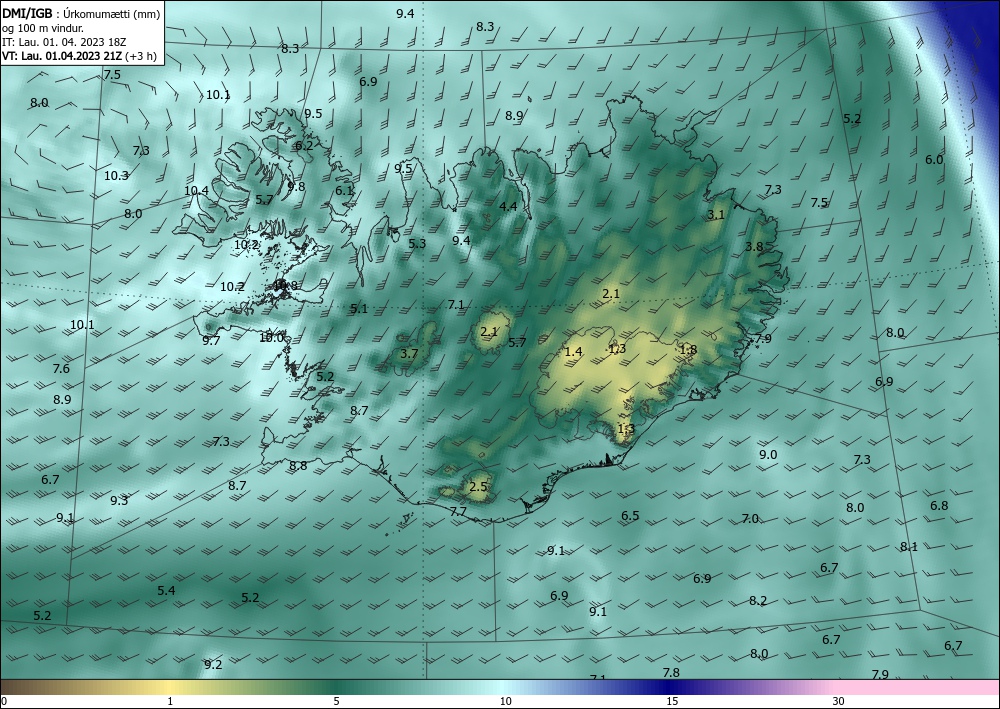Click the map value 8.2

click(758, 601)
